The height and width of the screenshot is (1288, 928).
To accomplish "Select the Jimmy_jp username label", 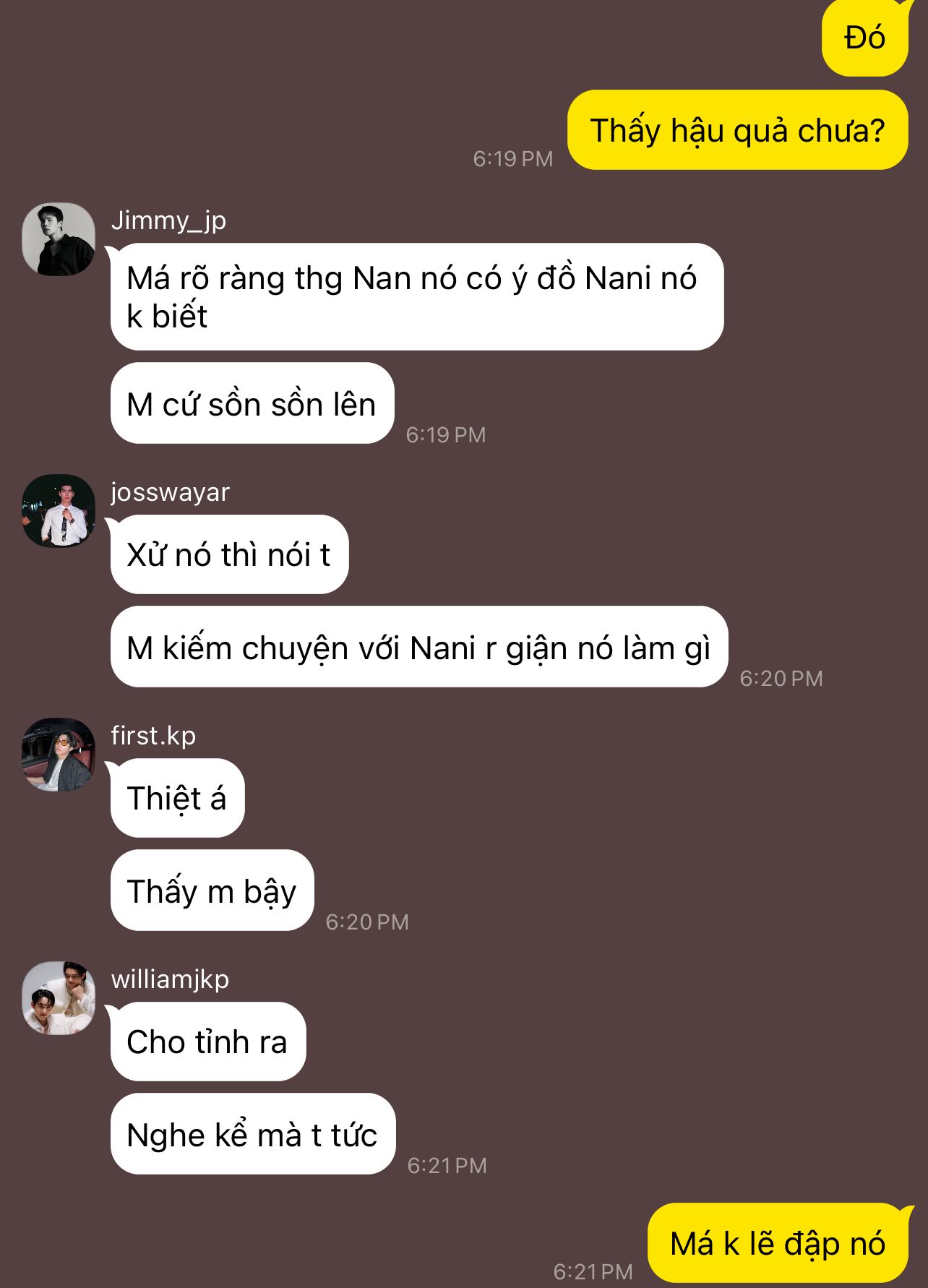I will 168,220.
